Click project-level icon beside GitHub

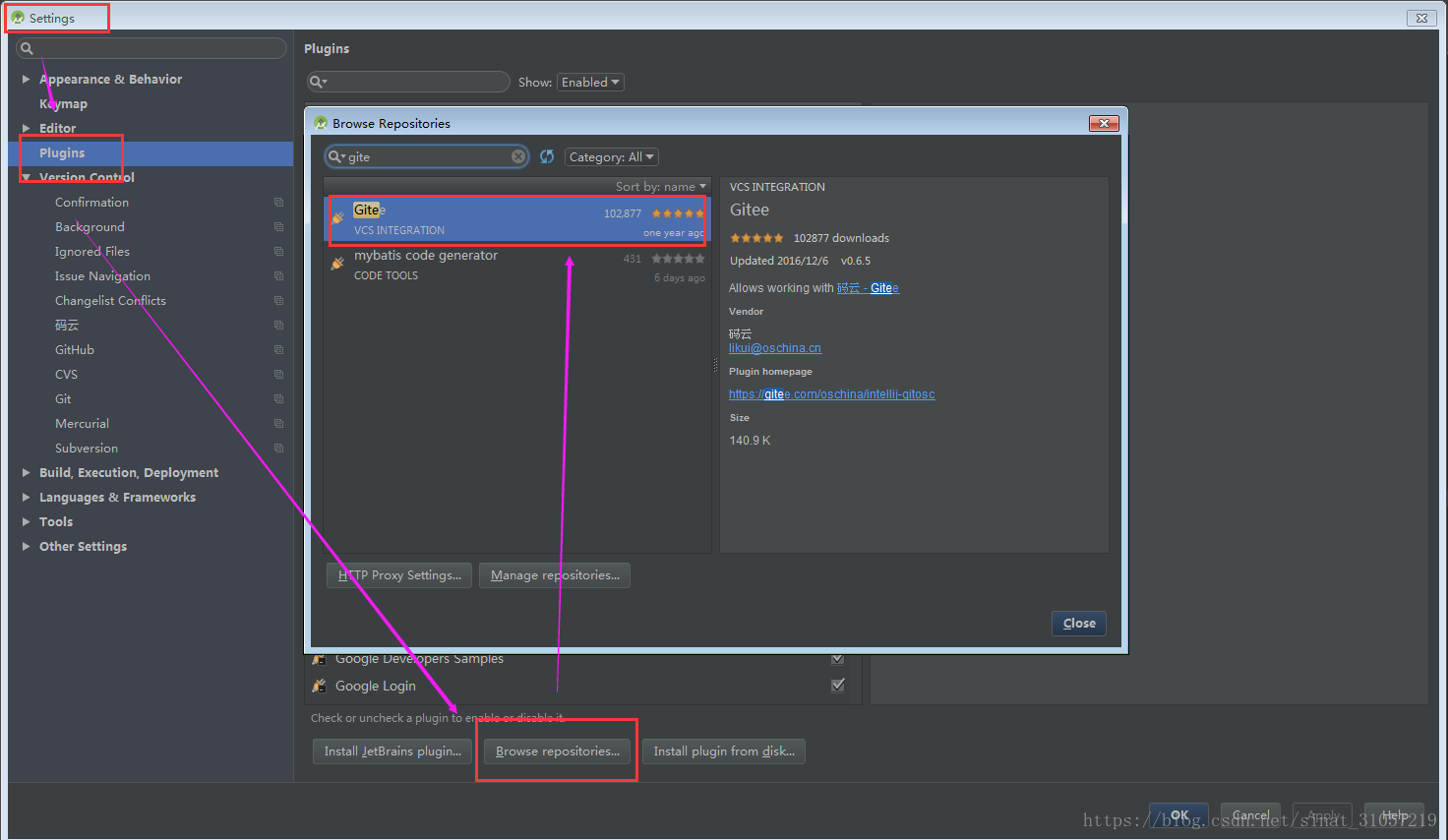278,349
